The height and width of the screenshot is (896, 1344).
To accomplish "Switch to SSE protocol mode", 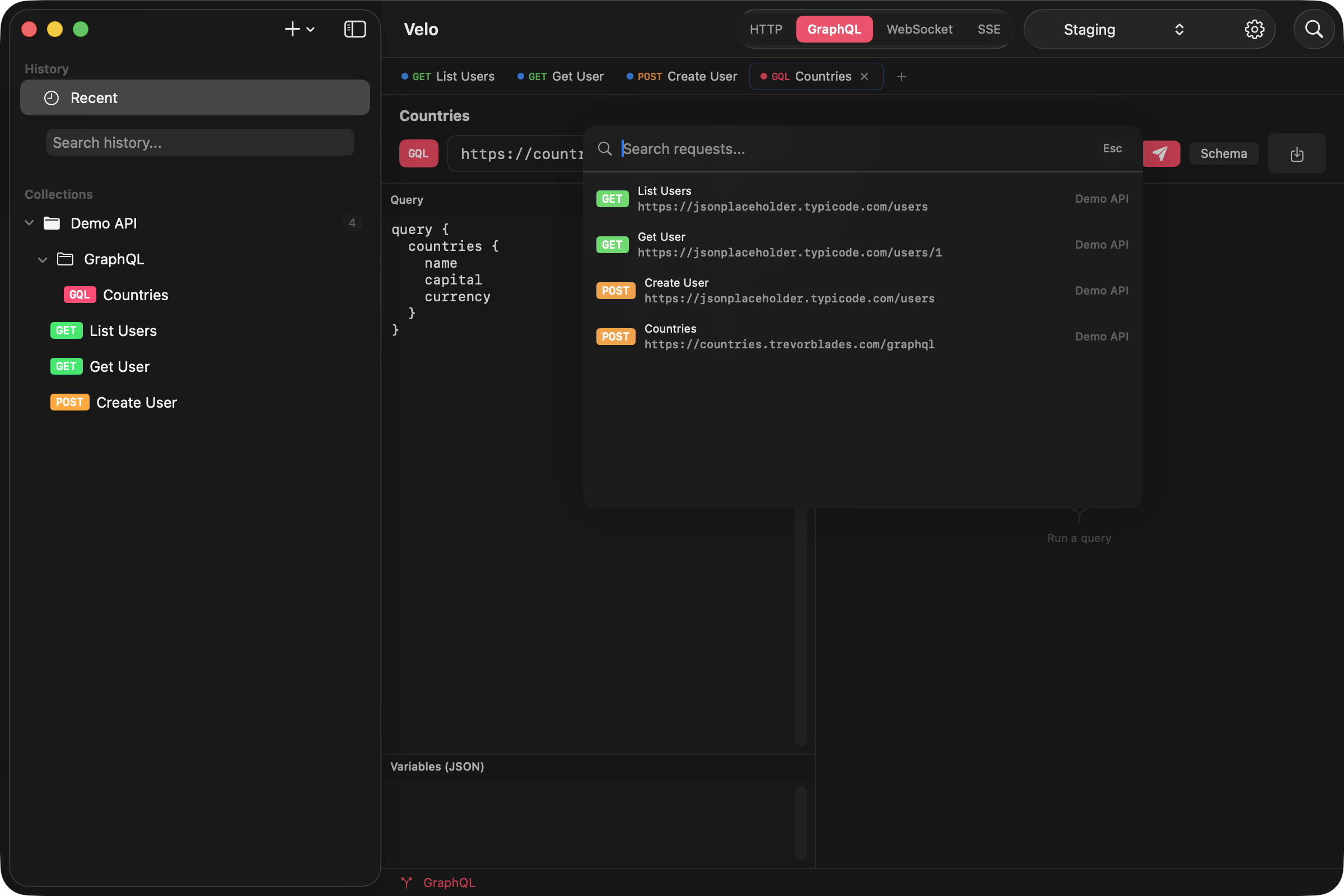I will (988, 29).
